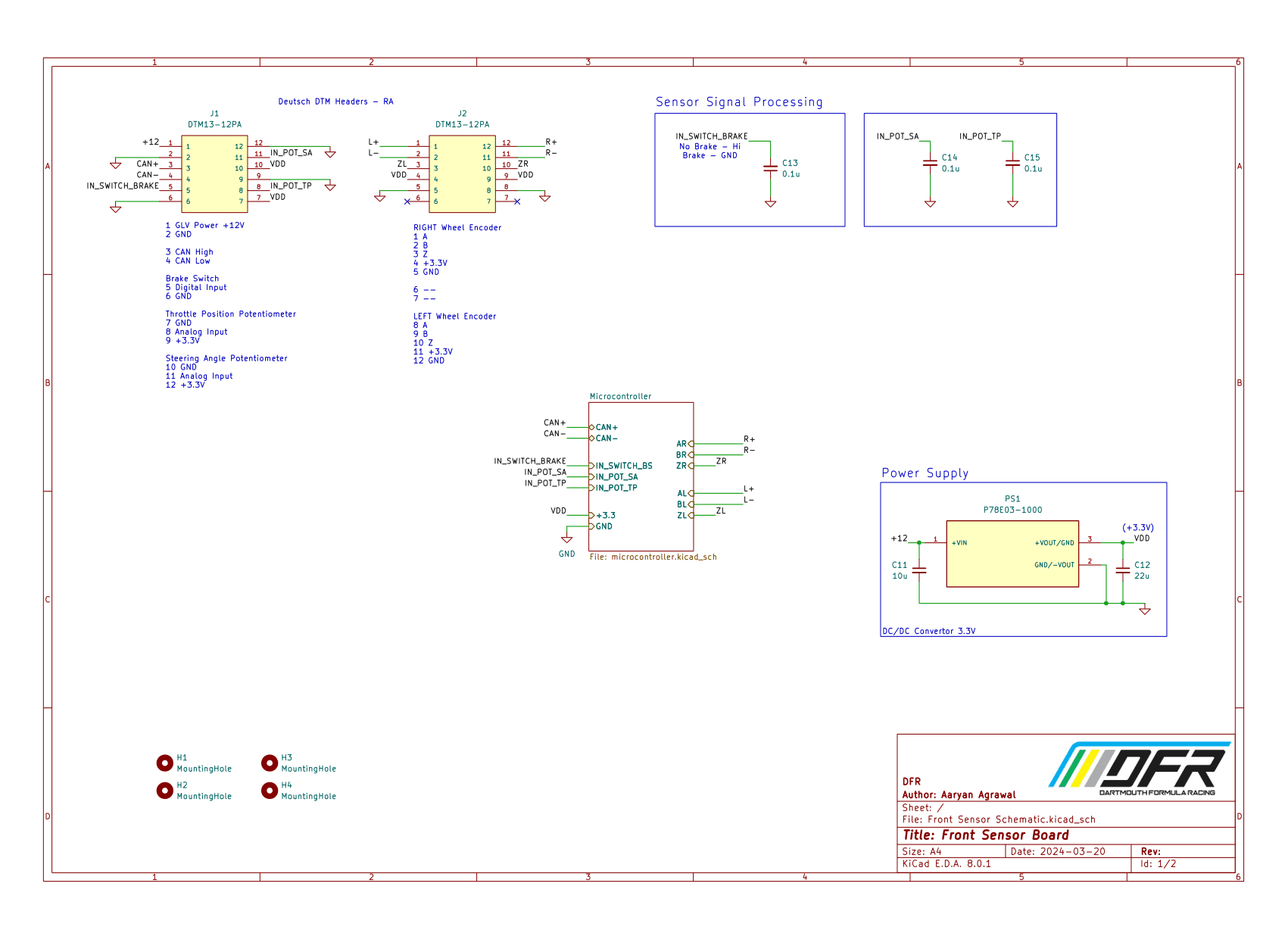The image size is (1288, 952).
Task: Click the 'GND/-VOUT' pin label on PS1
Action: point(1054,565)
